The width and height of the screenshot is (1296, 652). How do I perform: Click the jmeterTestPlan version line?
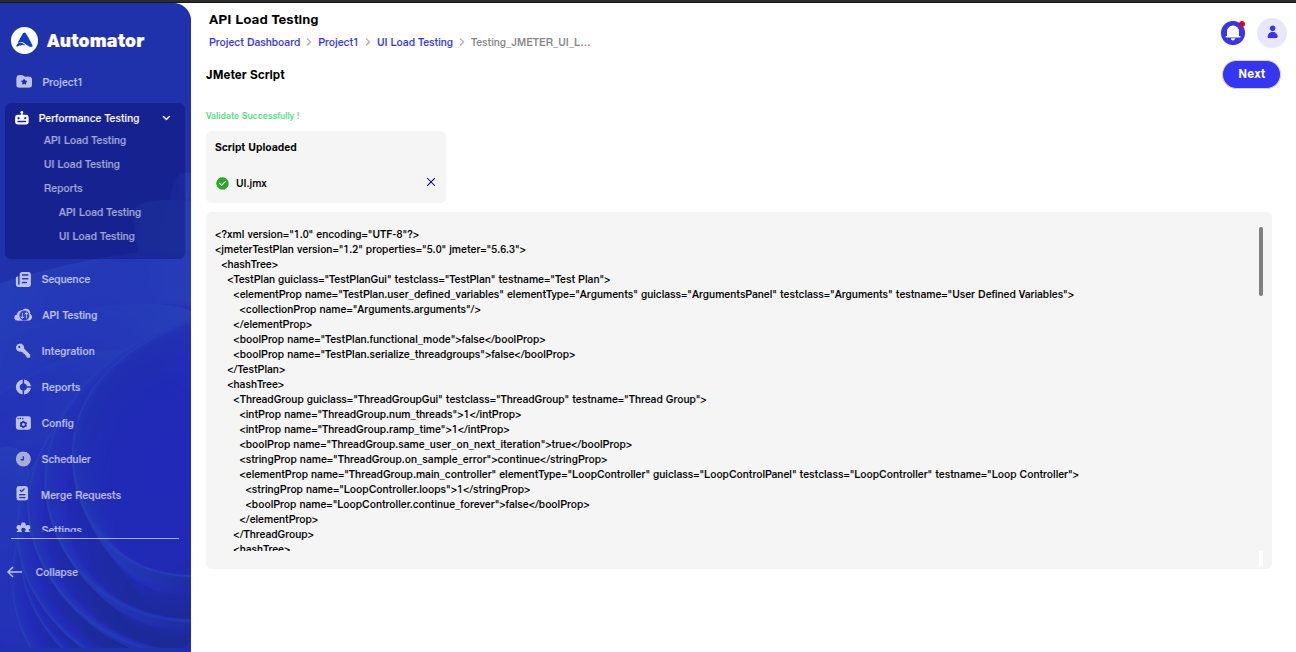(370, 250)
